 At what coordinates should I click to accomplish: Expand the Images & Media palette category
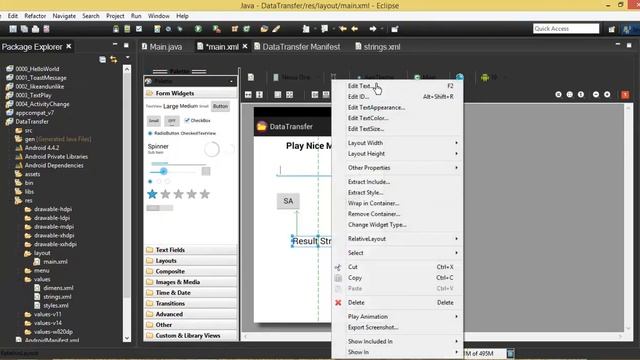[191, 282]
